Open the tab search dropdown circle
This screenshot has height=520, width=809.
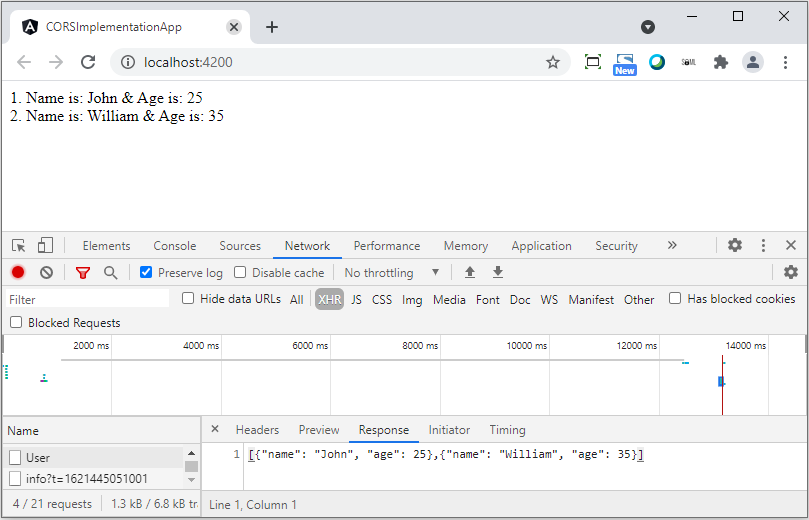click(x=648, y=27)
